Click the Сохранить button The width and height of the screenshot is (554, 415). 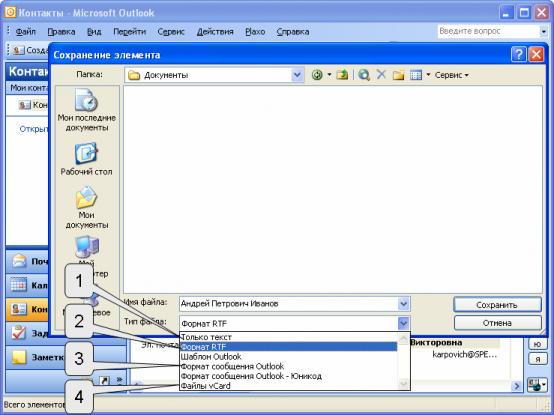[x=497, y=305]
